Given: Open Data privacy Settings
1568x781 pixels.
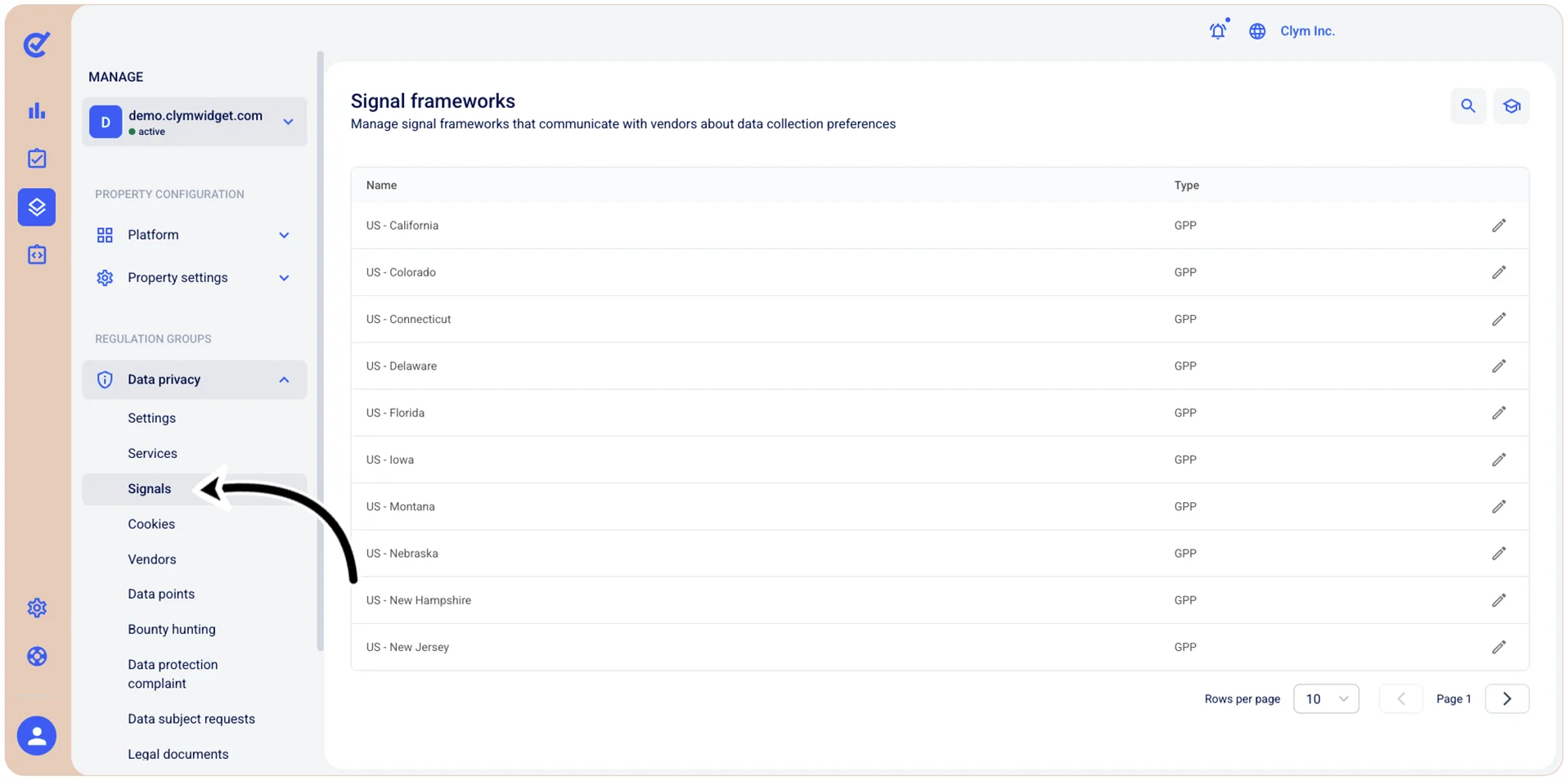Looking at the screenshot, I should pos(152,418).
